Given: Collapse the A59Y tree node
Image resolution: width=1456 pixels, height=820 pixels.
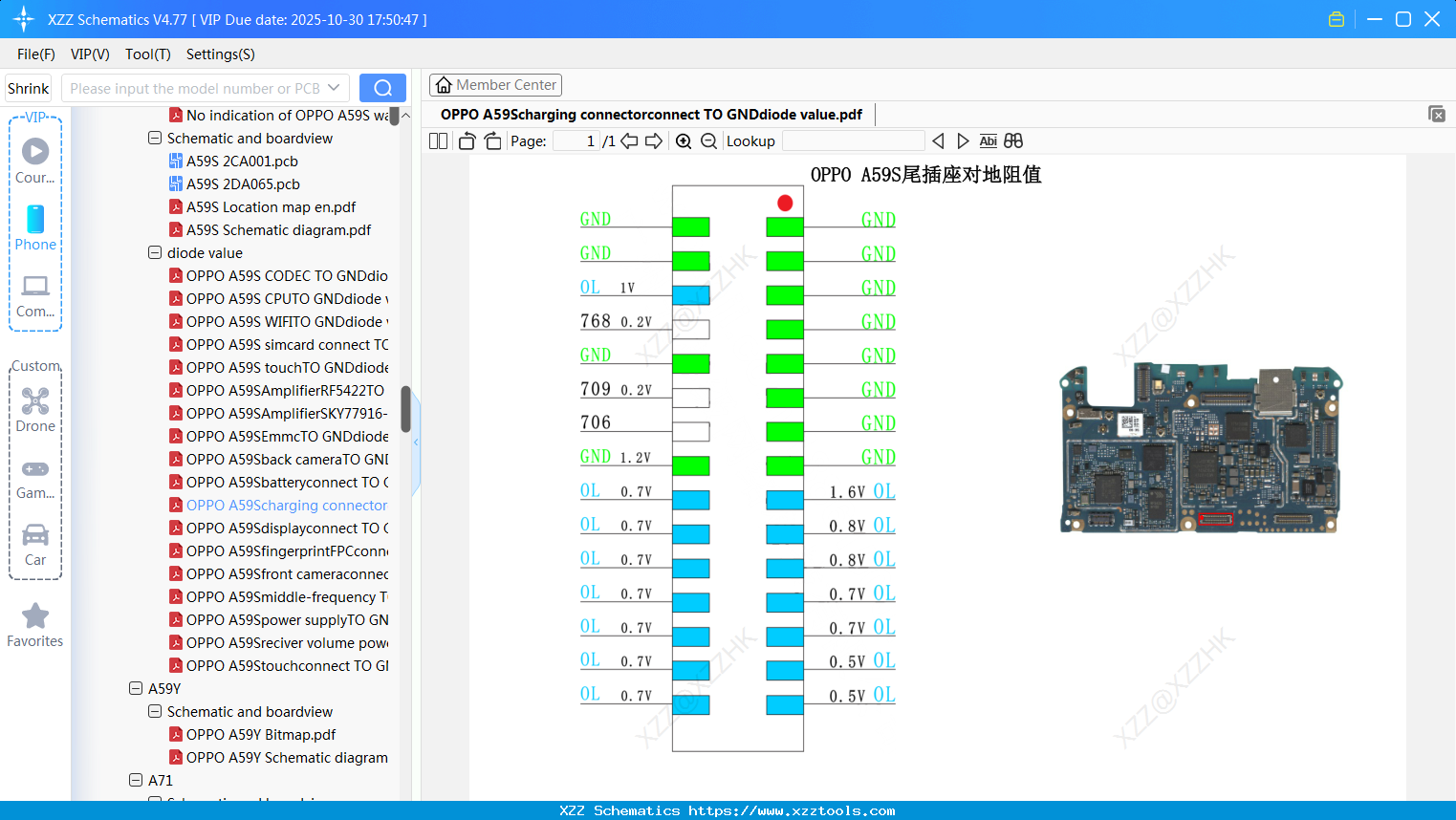Looking at the screenshot, I should 135,688.
